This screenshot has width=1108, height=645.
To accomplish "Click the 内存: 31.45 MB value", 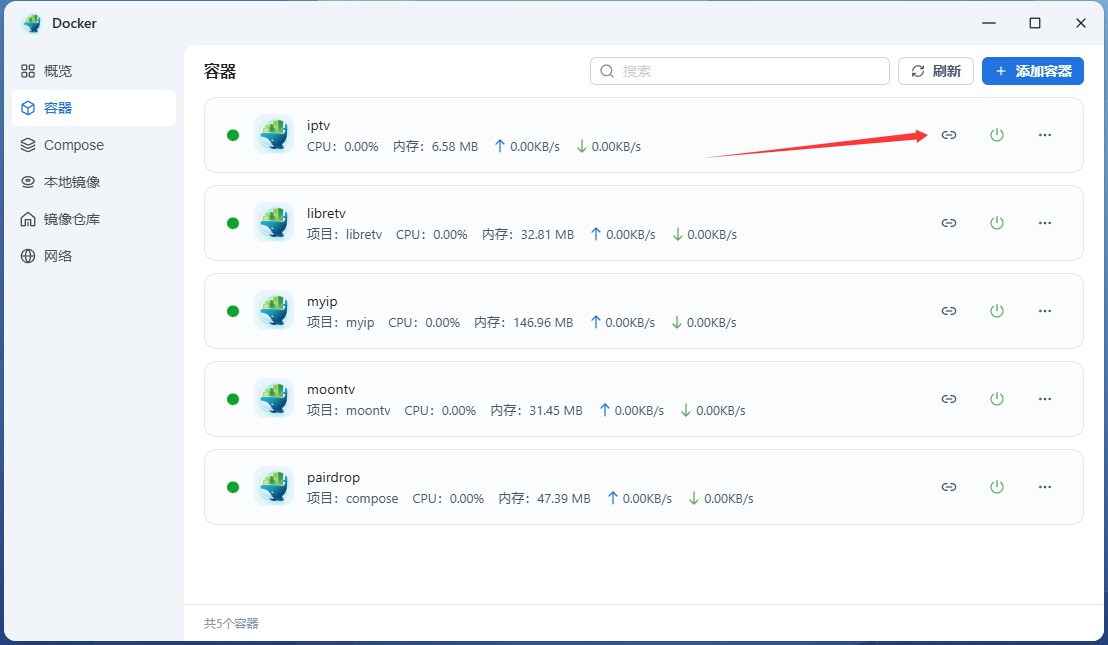I will click(x=536, y=410).
